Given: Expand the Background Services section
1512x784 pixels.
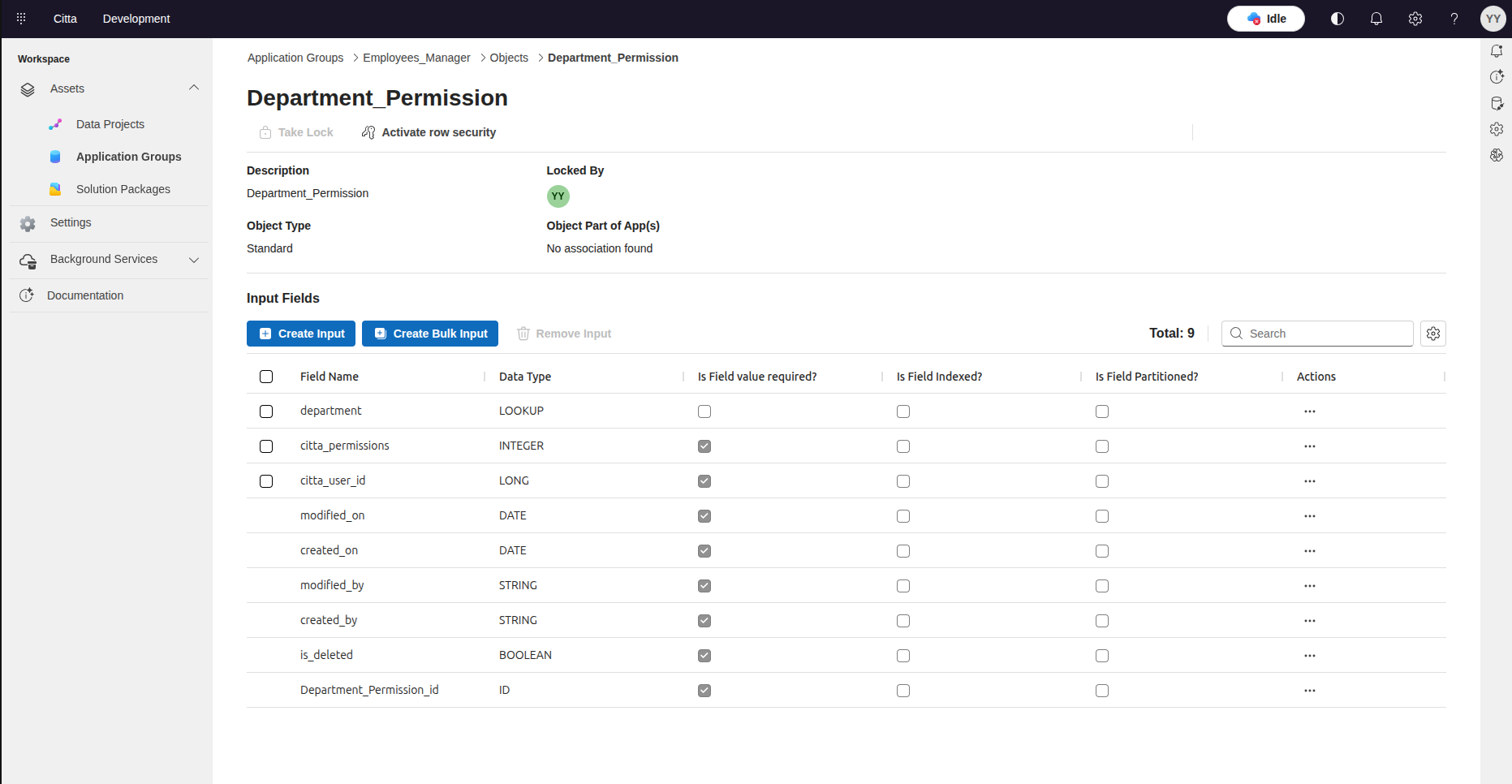Looking at the screenshot, I should pos(194,260).
